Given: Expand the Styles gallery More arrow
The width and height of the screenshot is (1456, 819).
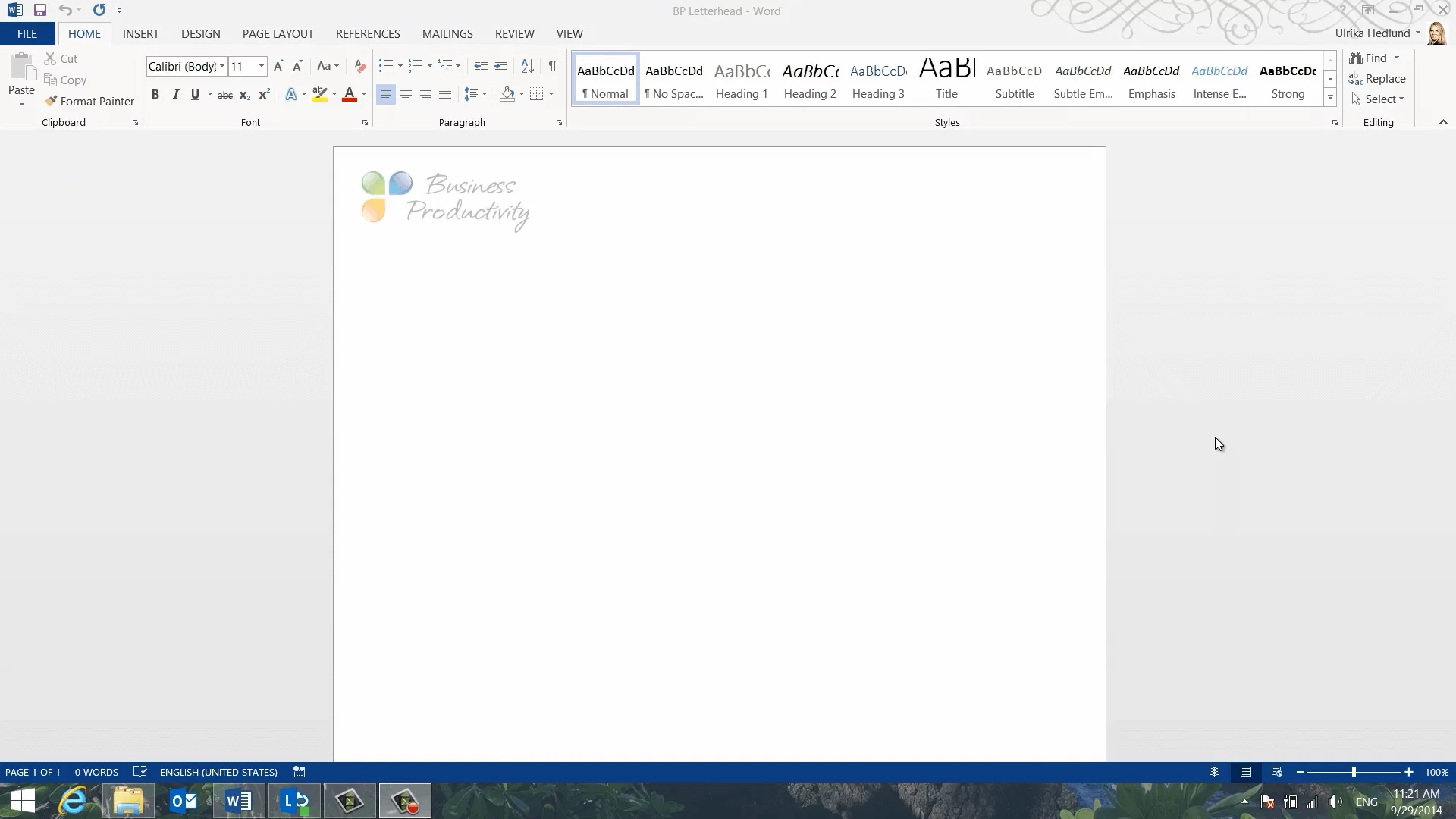Looking at the screenshot, I should pyautogui.click(x=1330, y=97).
